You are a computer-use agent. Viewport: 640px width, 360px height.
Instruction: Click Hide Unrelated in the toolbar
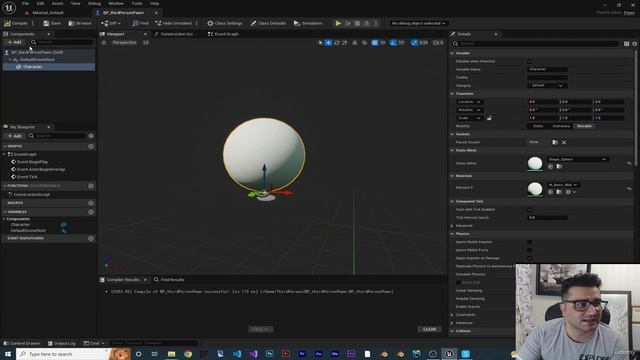click(173, 23)
